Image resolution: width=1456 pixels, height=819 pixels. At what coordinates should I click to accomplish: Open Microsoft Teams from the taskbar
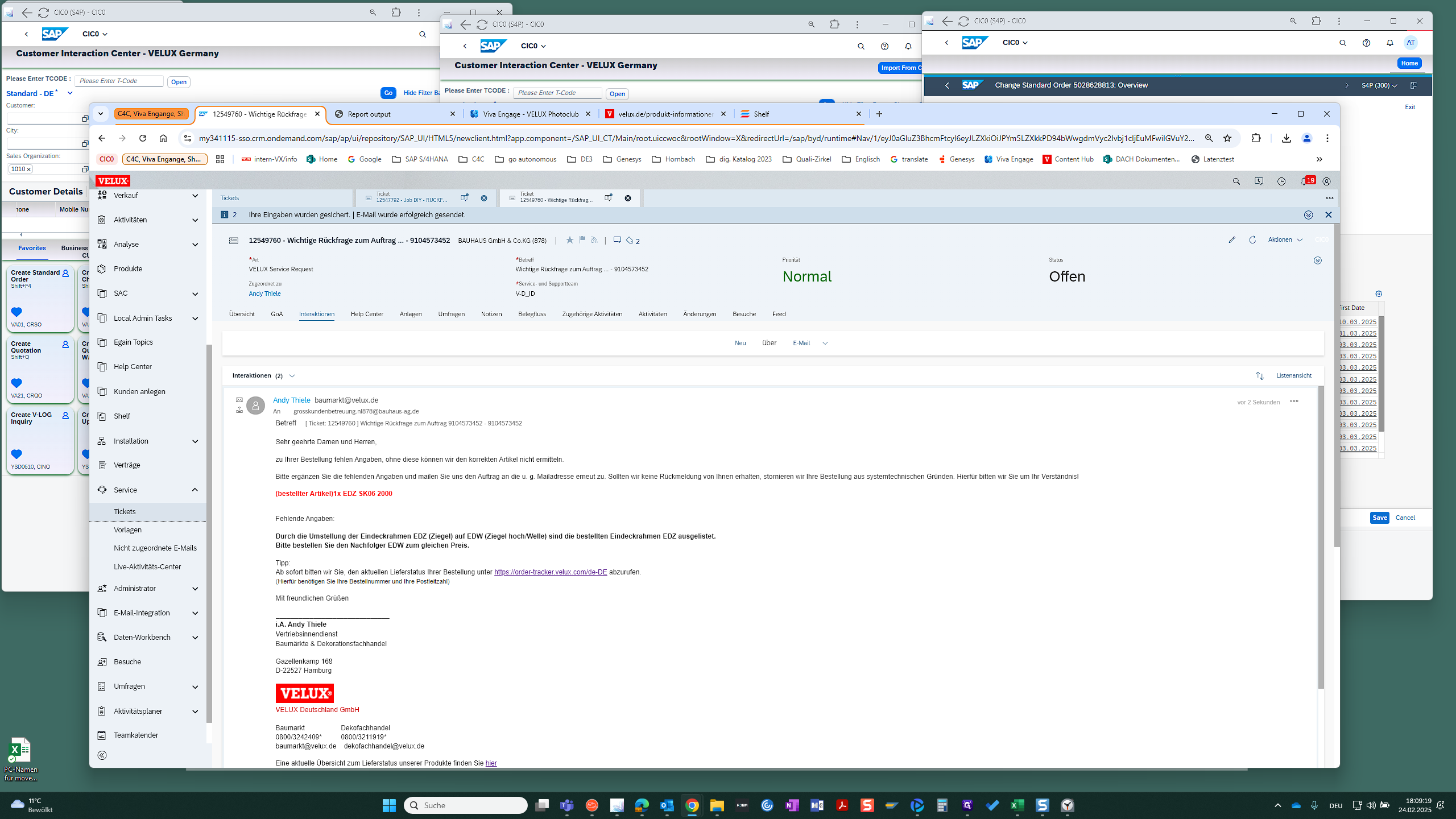(566, 805)
